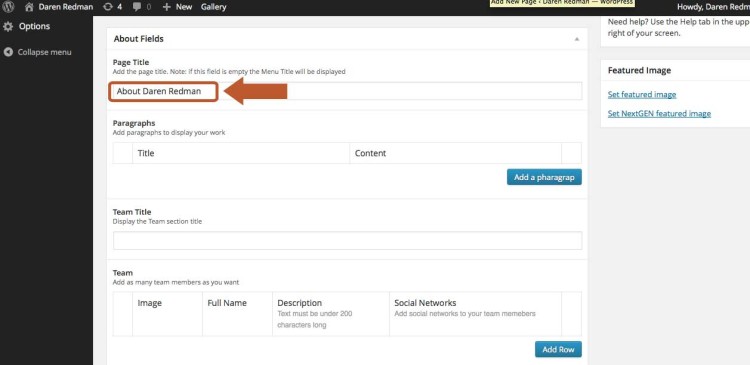Collapse the About Fields panel triangle
Screen dimensions: 750x365
pos(577,39)
